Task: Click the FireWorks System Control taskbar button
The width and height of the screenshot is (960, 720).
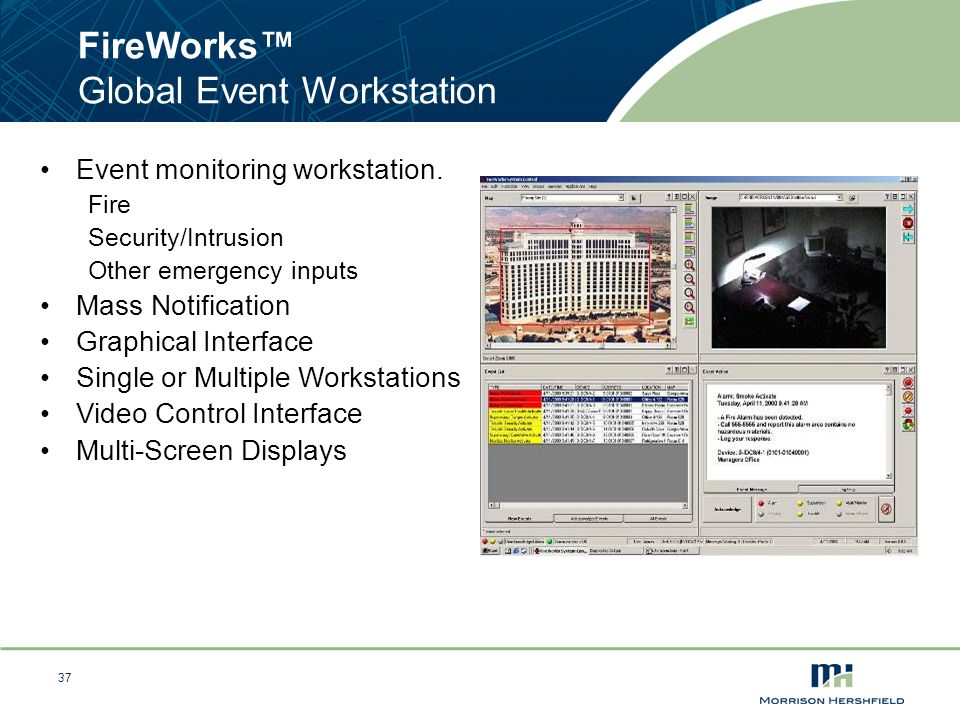Action: click(x=560, y=551)
